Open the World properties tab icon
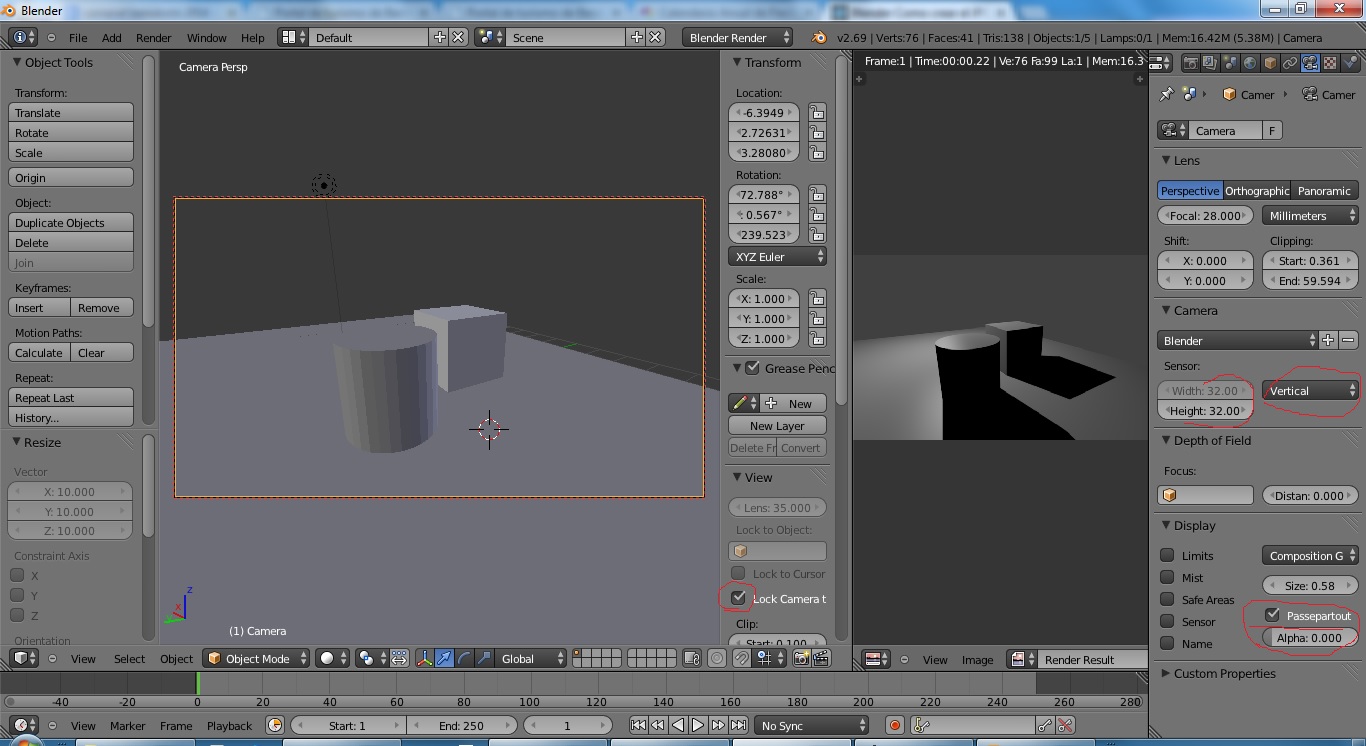The width and height of the screenshot is (1366, 746). [1250, 63]
